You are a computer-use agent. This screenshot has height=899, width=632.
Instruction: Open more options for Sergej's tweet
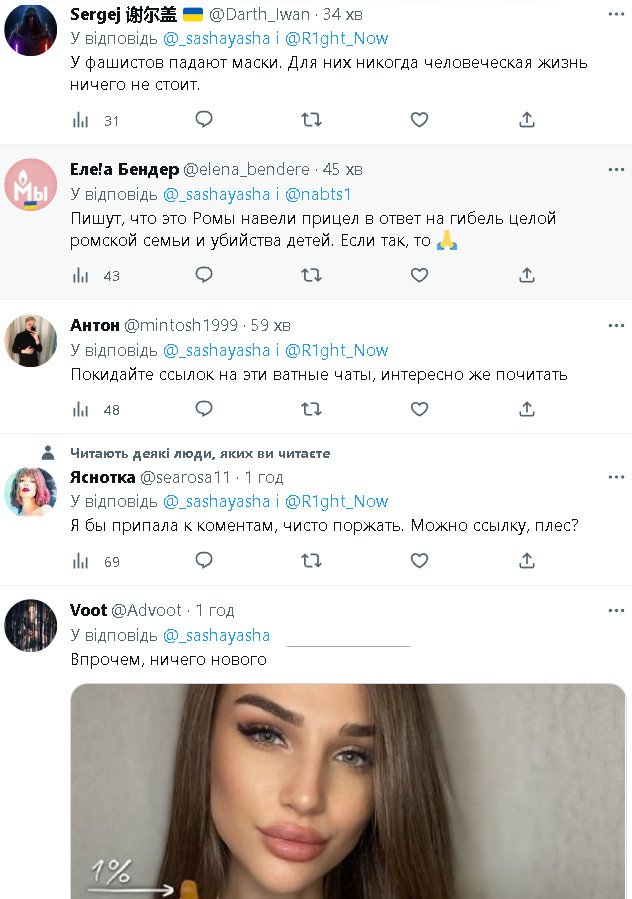click(612, 15)
